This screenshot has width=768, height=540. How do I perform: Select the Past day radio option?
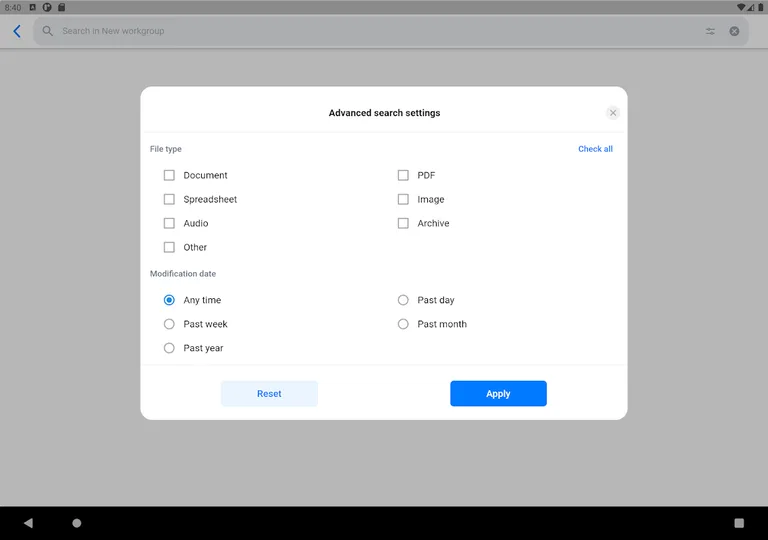(x=403, y=300)
